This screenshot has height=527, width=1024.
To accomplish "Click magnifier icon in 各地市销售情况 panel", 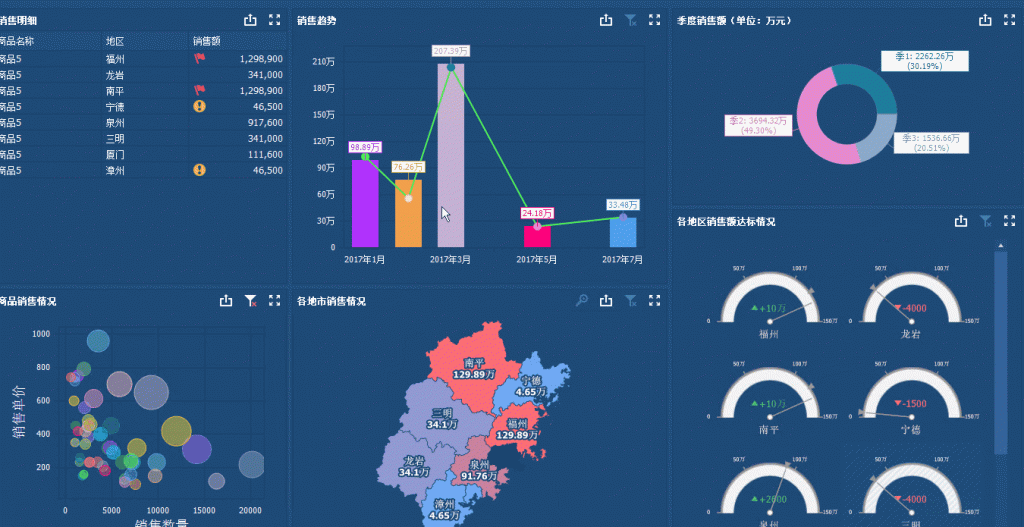I will [x=581, y=300].
